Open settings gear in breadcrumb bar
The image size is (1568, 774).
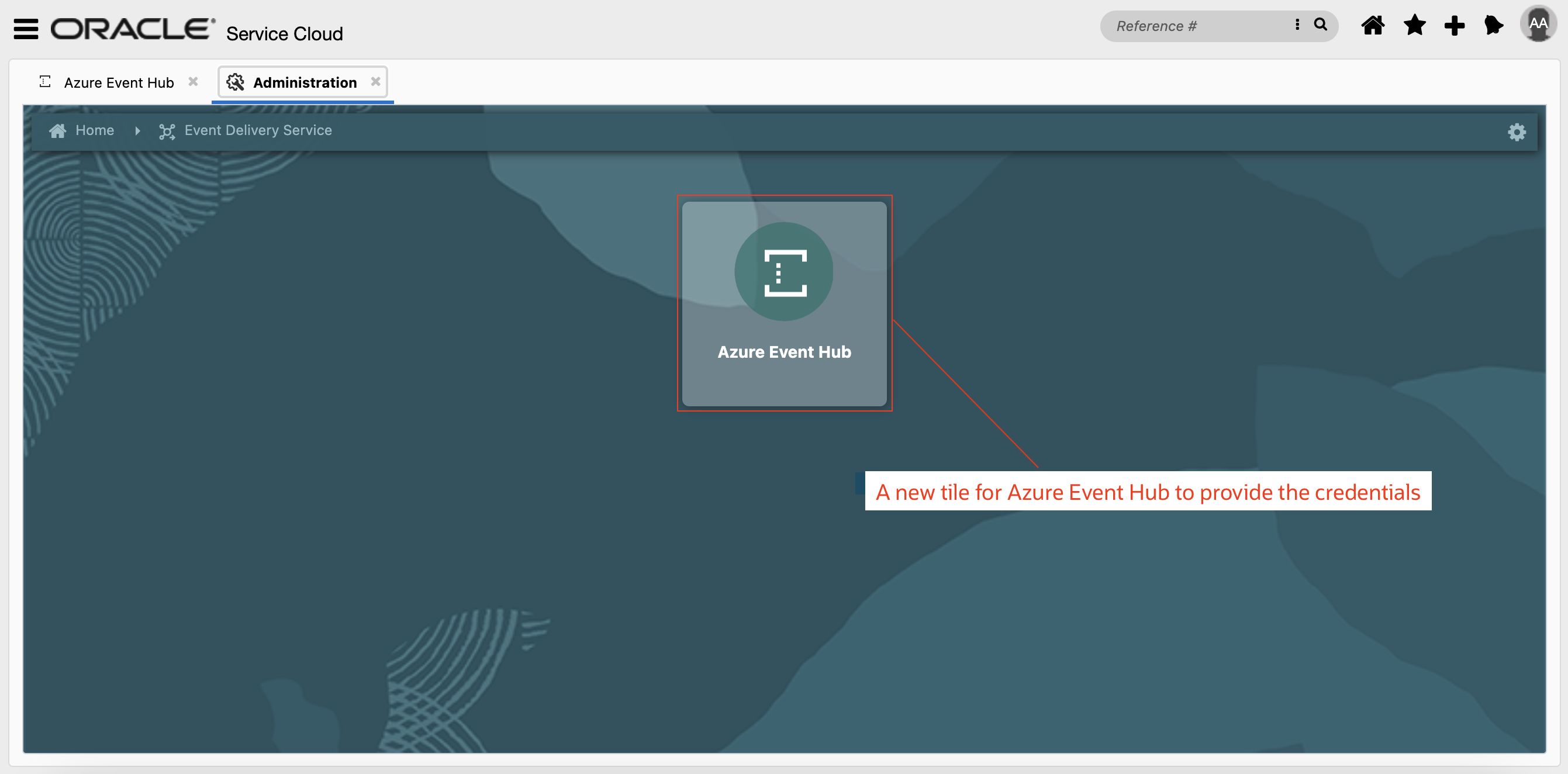coord(1517,132)
